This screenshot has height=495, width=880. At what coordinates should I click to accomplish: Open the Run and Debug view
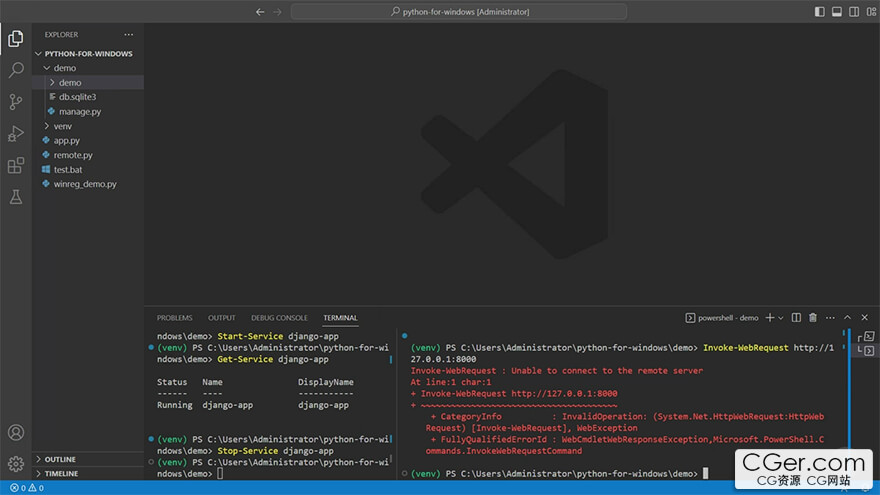pyautogui.click(x=16, y=133)
